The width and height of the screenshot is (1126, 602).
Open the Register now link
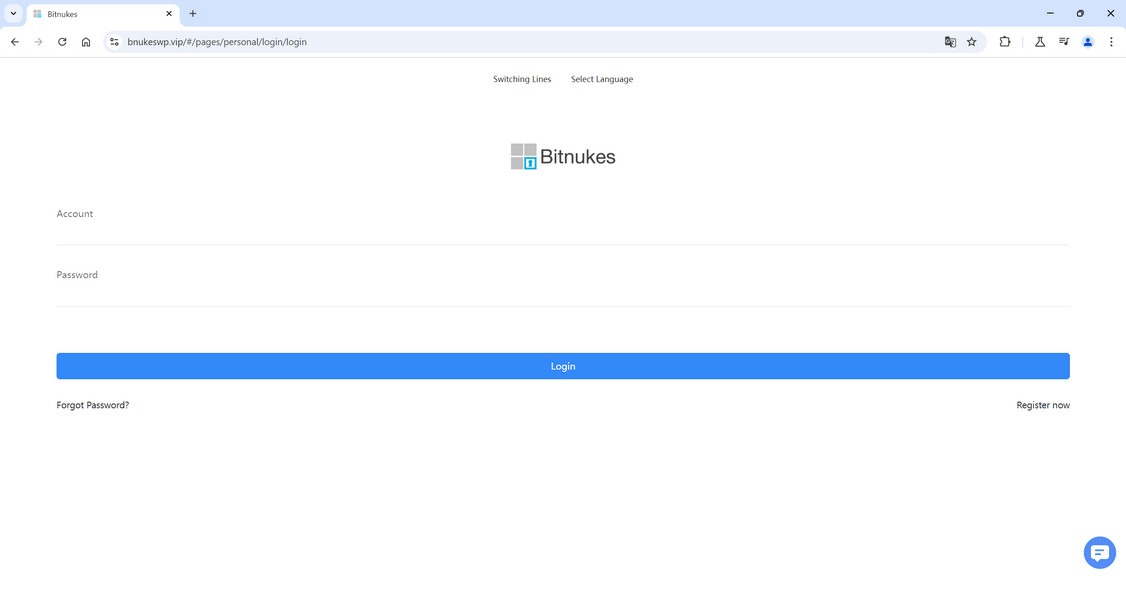pyautogui.click(x=1043, y=405)
